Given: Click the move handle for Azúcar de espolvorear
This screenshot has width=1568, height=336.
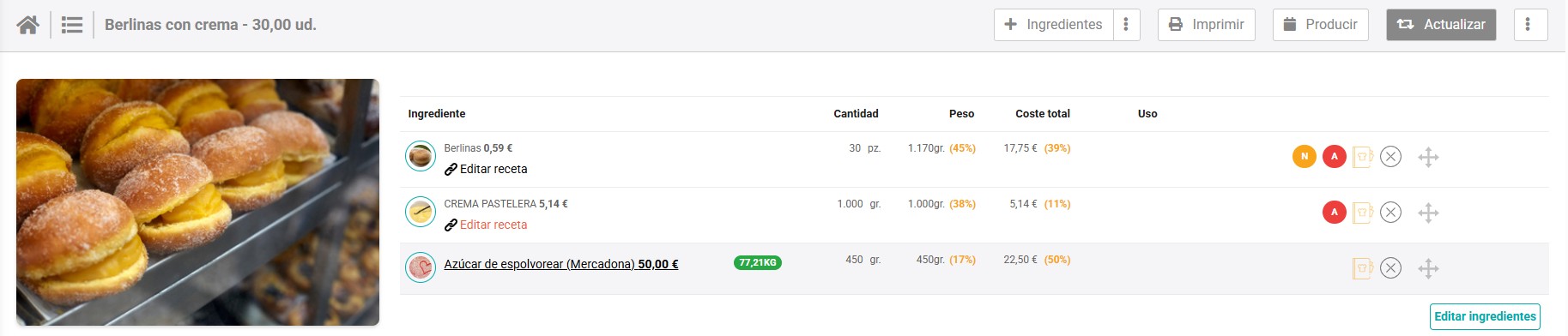Looking at the screenshot, I should [1428, 268].
